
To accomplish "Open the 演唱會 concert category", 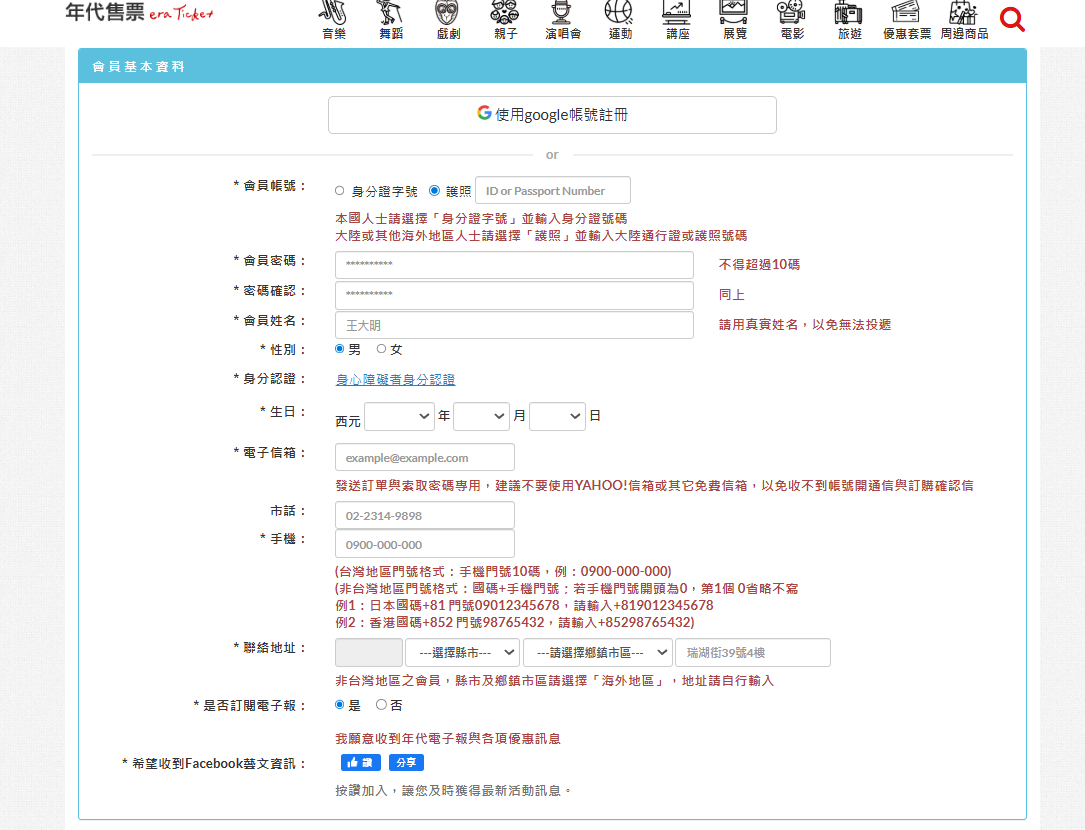I will (x=561, y=18).
